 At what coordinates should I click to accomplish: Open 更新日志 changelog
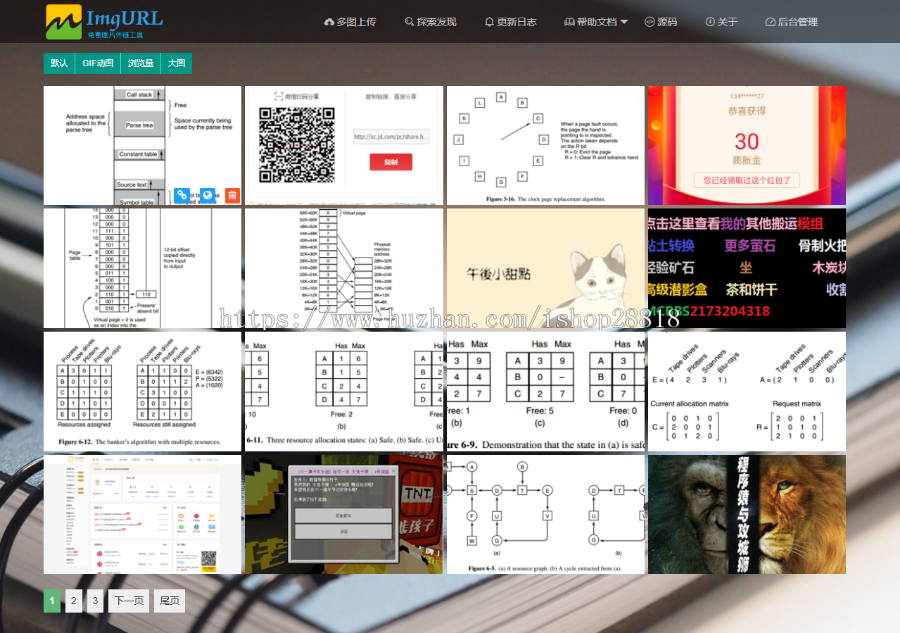pos(511,22)
